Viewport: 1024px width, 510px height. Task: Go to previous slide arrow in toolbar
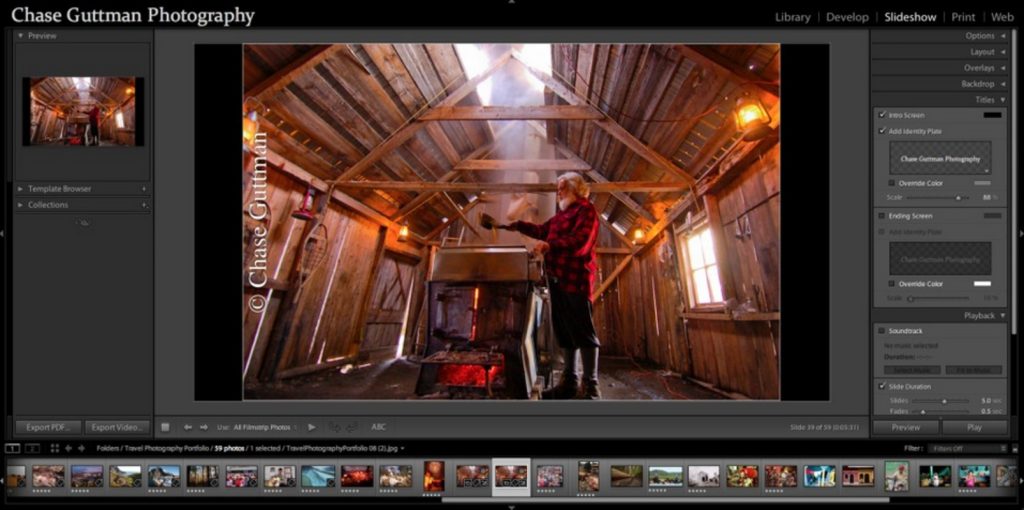point(187,427)
